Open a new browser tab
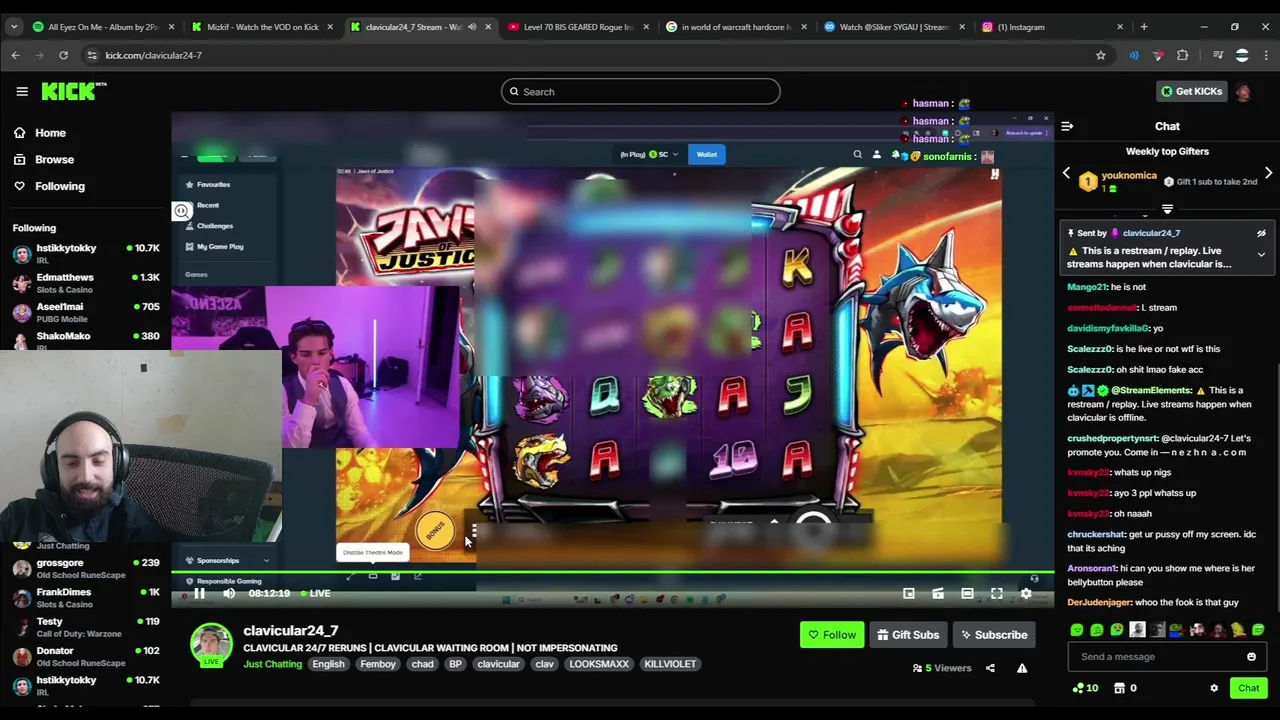 point(1144,27)
